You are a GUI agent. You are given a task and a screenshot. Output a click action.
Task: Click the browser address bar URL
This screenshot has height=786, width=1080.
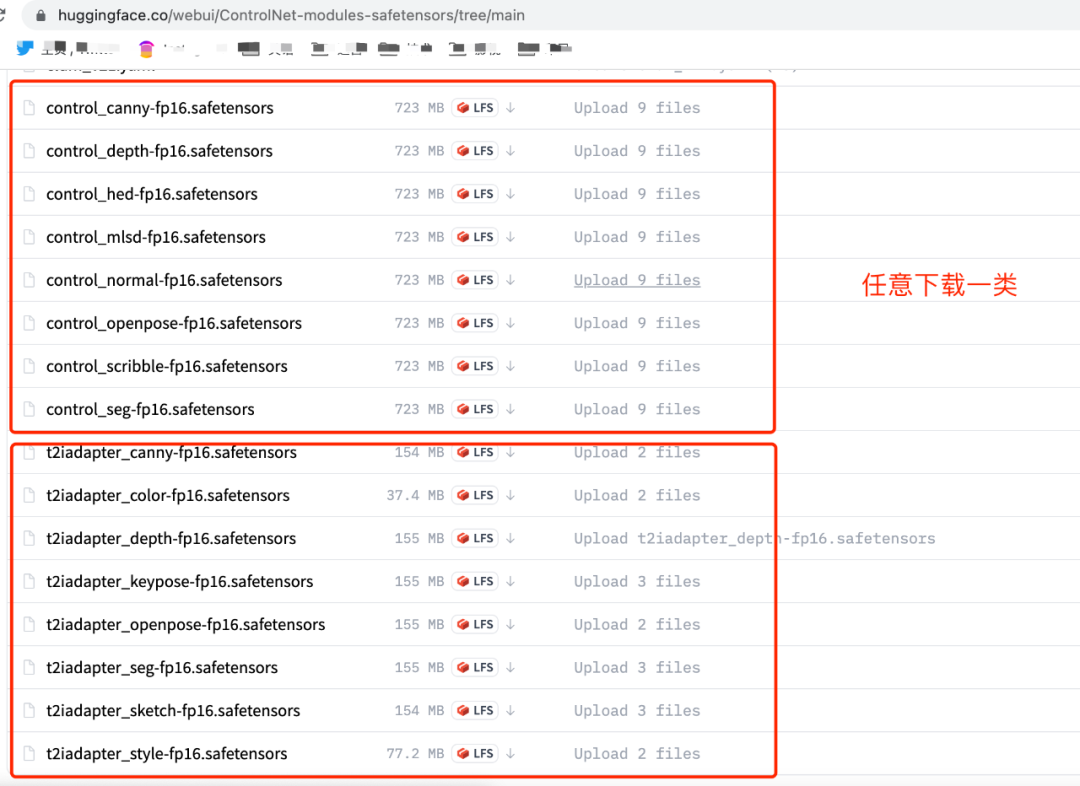(291, 15)
